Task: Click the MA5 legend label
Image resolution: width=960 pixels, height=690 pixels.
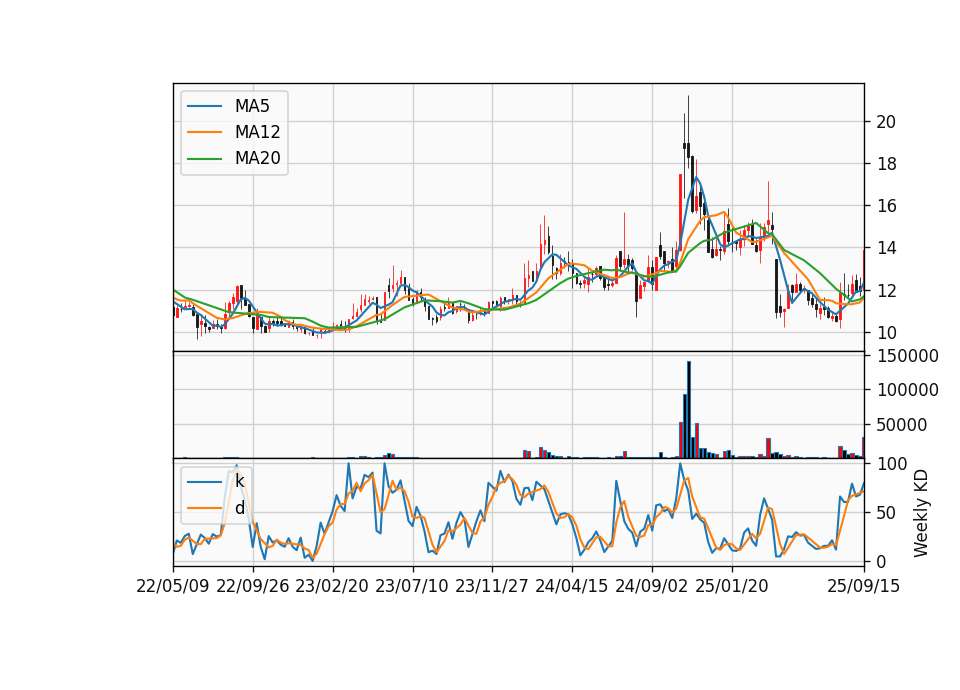Action: (x=252, y=106)
